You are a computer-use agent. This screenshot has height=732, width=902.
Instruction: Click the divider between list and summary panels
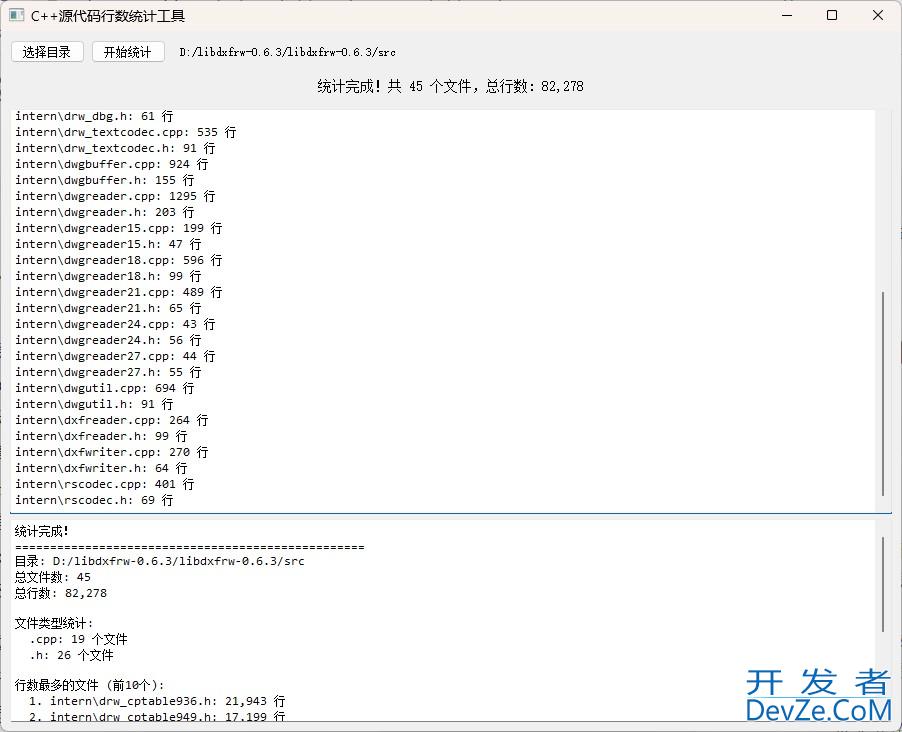click(x=450, y=514)
